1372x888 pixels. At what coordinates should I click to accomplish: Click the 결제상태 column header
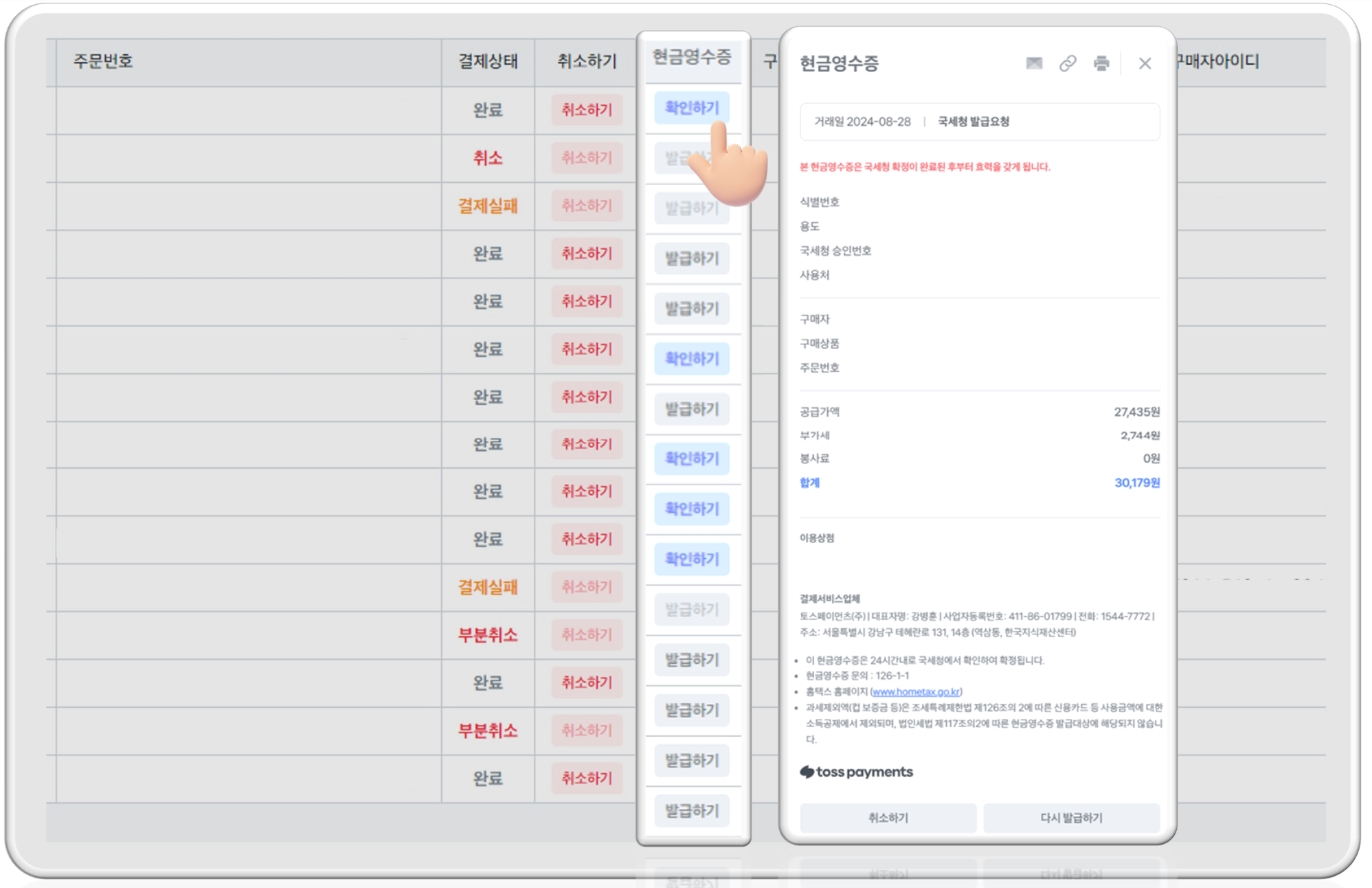point(488,61)
